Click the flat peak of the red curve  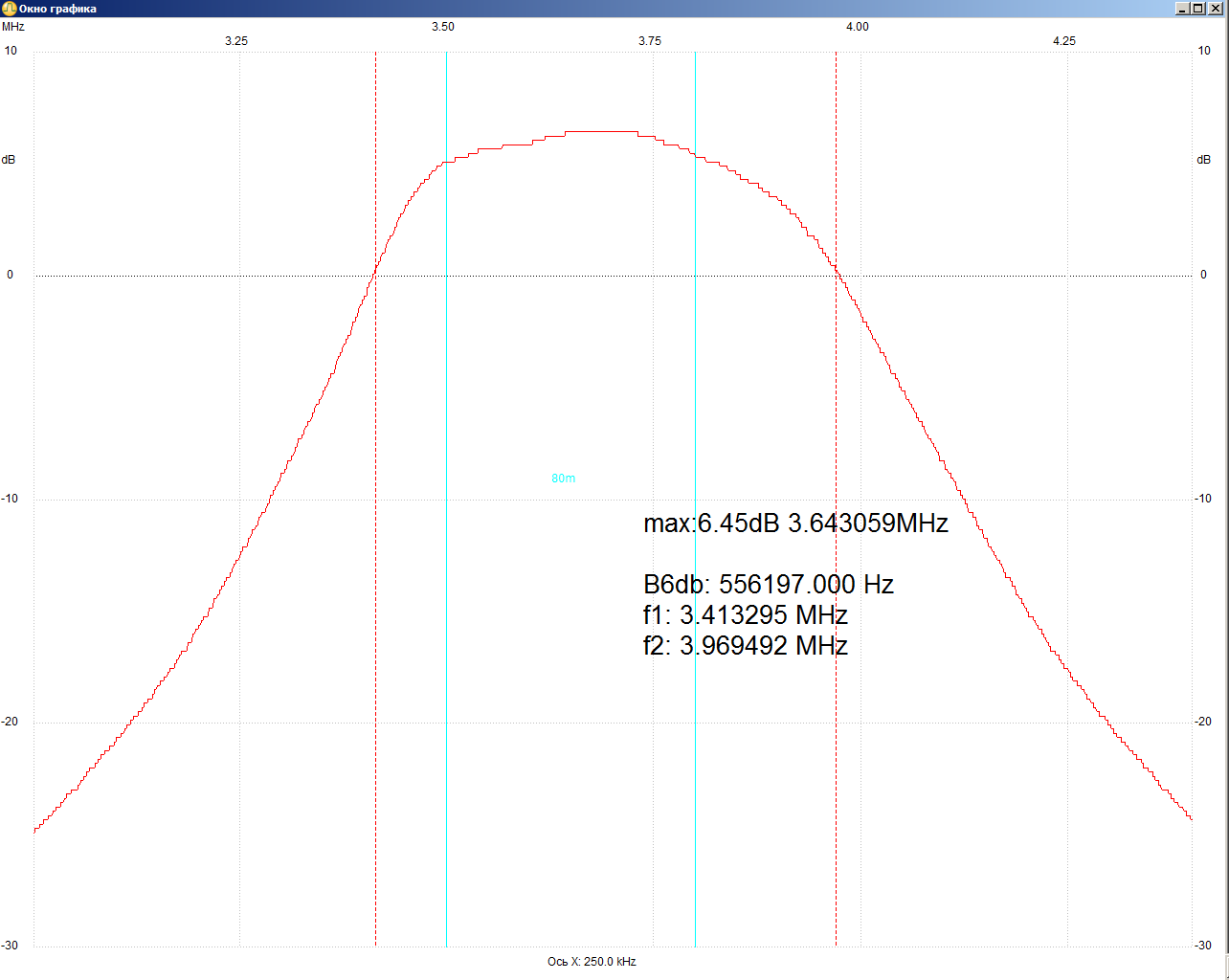[x=601, y=131]
